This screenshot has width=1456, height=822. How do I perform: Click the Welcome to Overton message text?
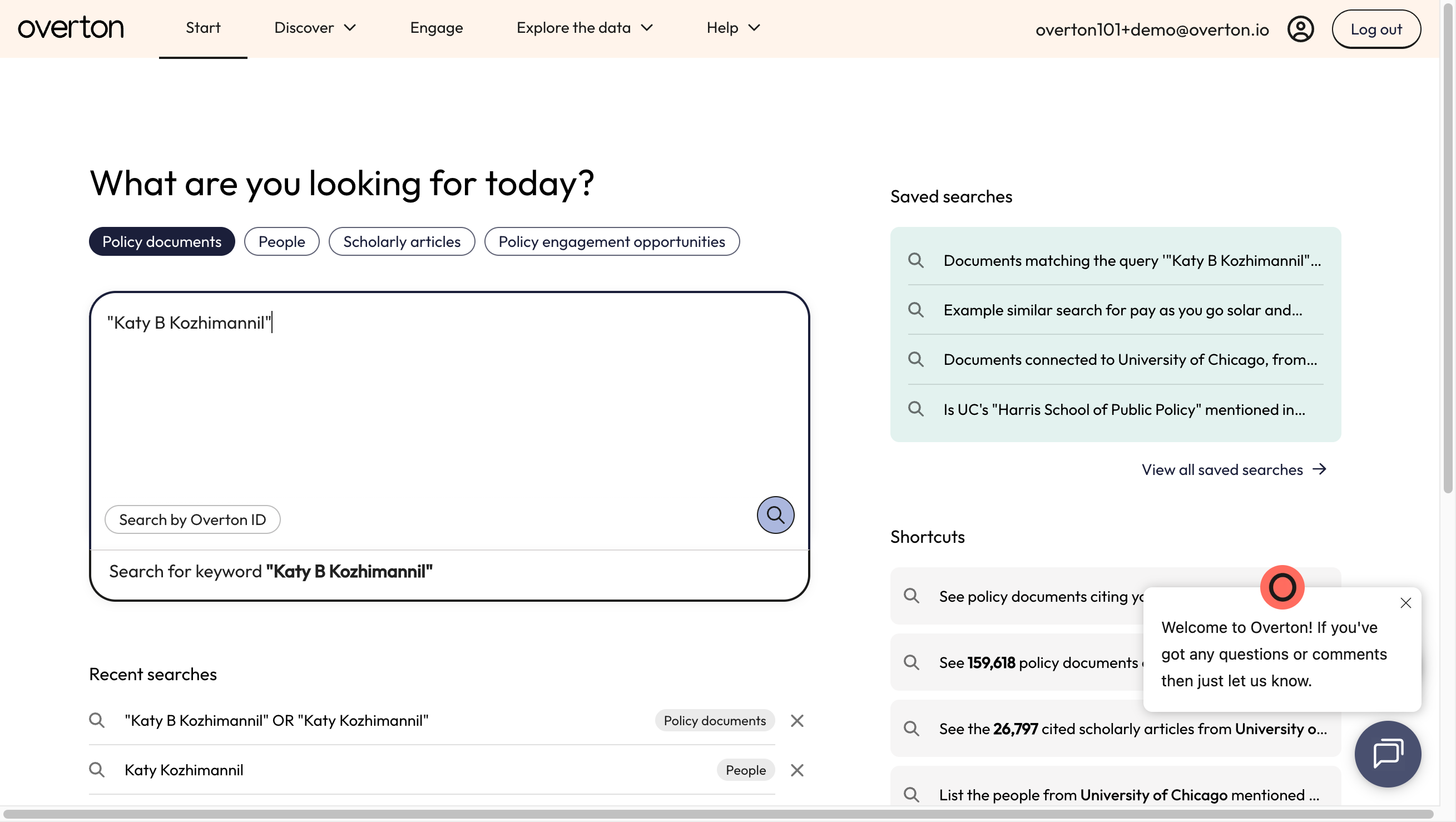(1274, 653)
